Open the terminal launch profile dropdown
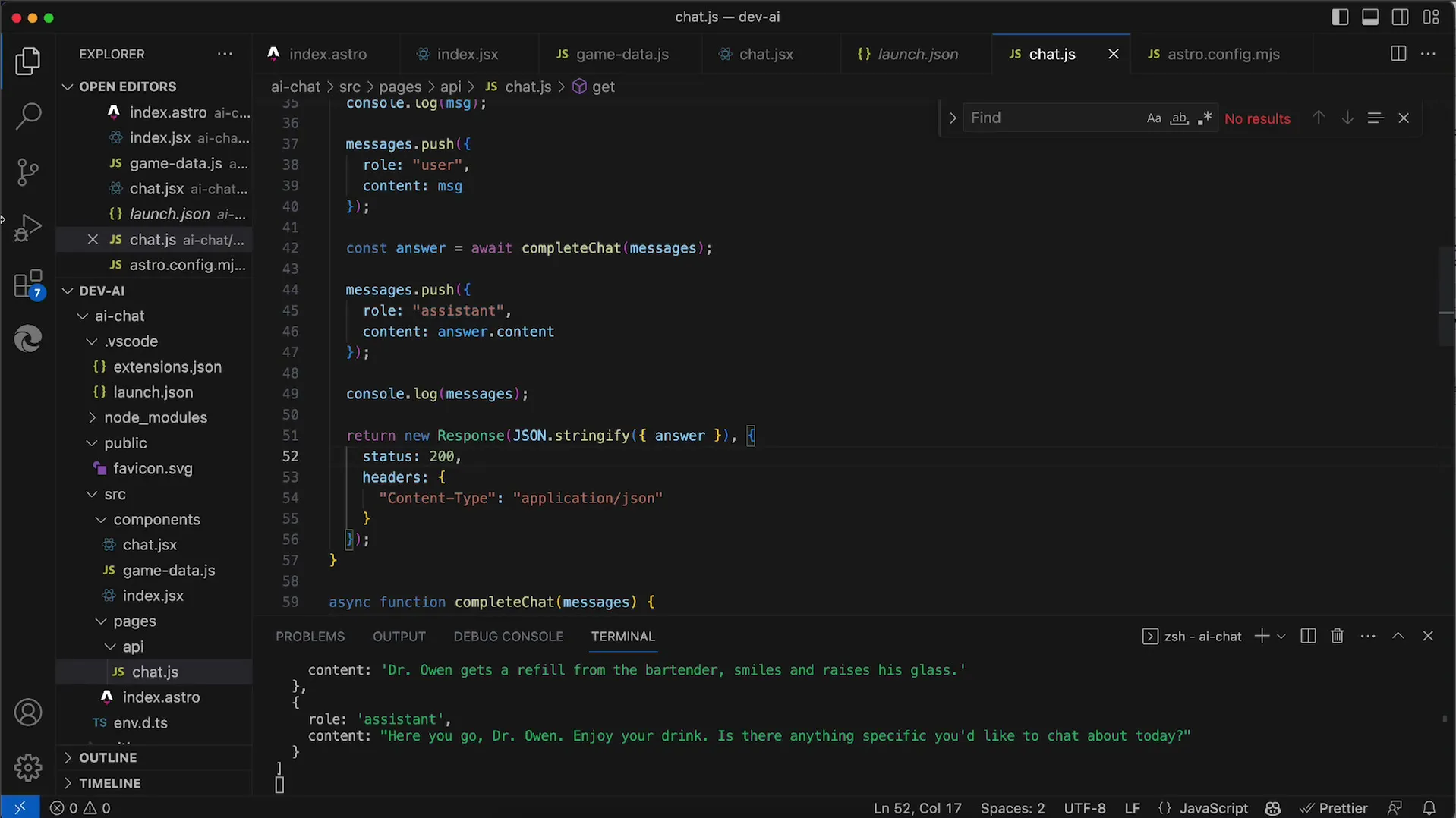The width and height of the screenshot is (1456, 818). click(1281, 637)
